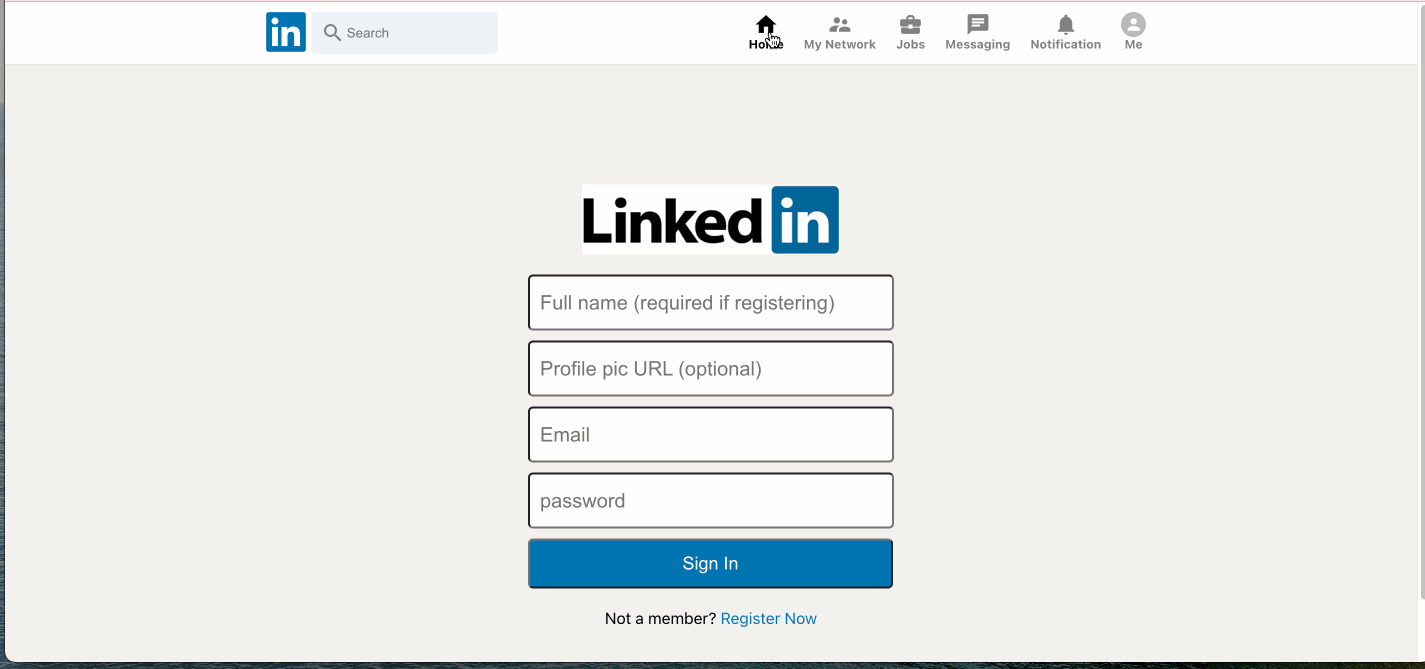Click the vertical scrollbar on right edge
This screenshot has width=1425, height=669.
1421,300
